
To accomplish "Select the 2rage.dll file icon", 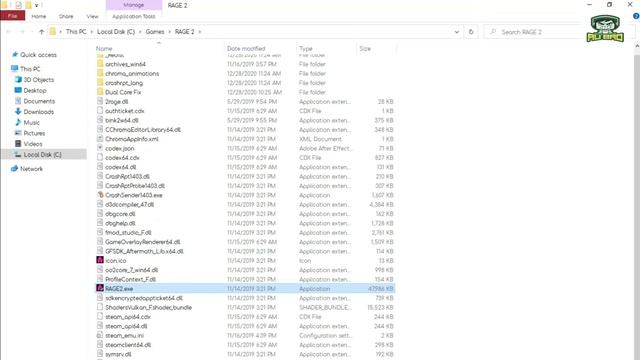I will click(100, 101).
